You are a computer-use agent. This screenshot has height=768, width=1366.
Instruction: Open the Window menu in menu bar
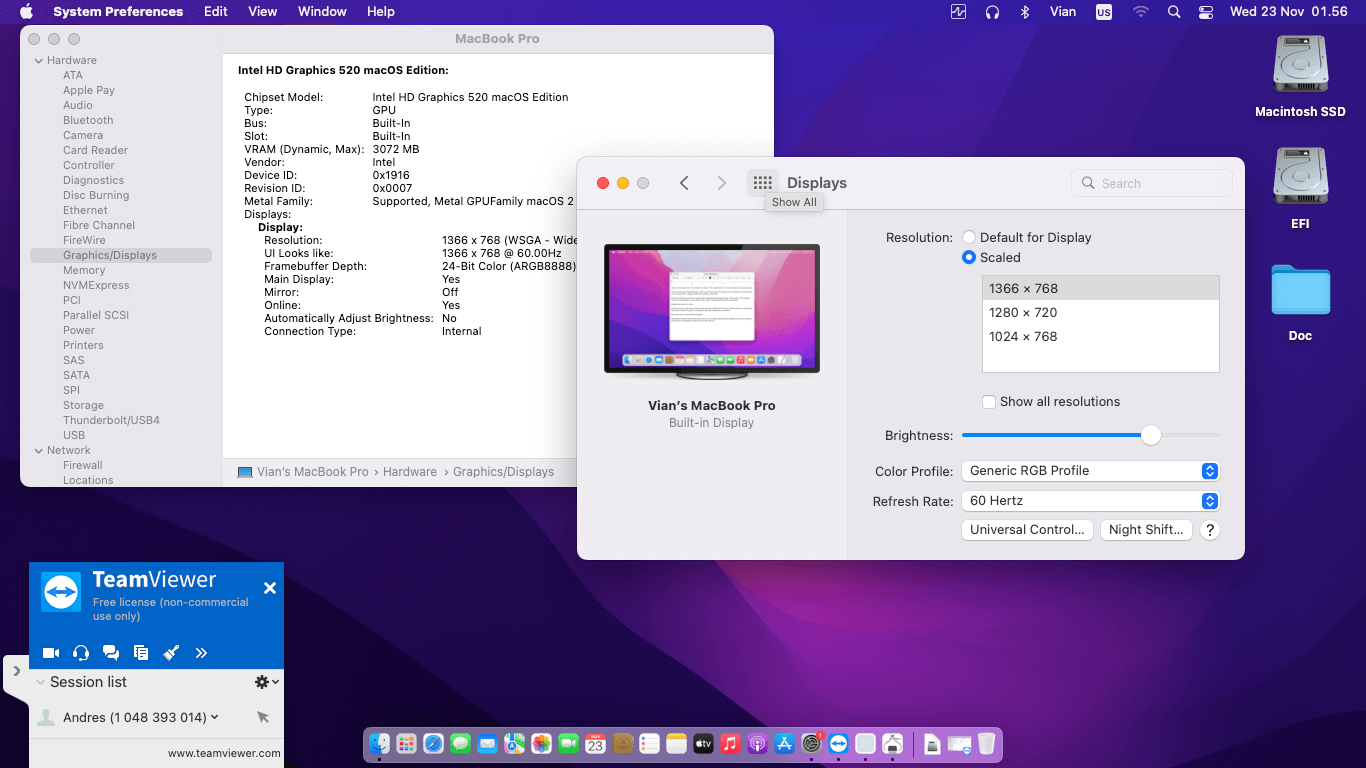tap(322, 12)
